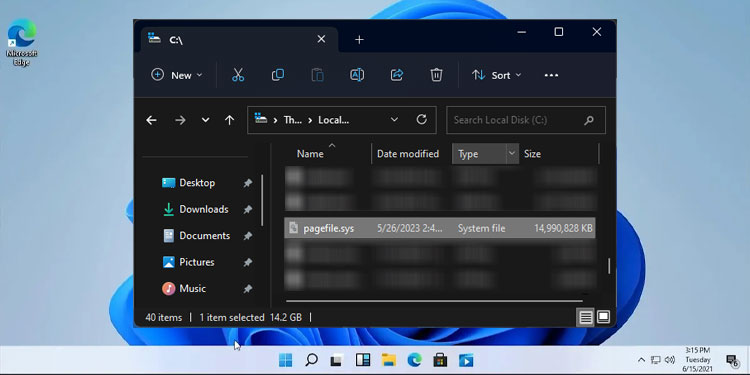750x375 pixels.
Task: Expand recent locations chevron
Action: pos(205,120)
